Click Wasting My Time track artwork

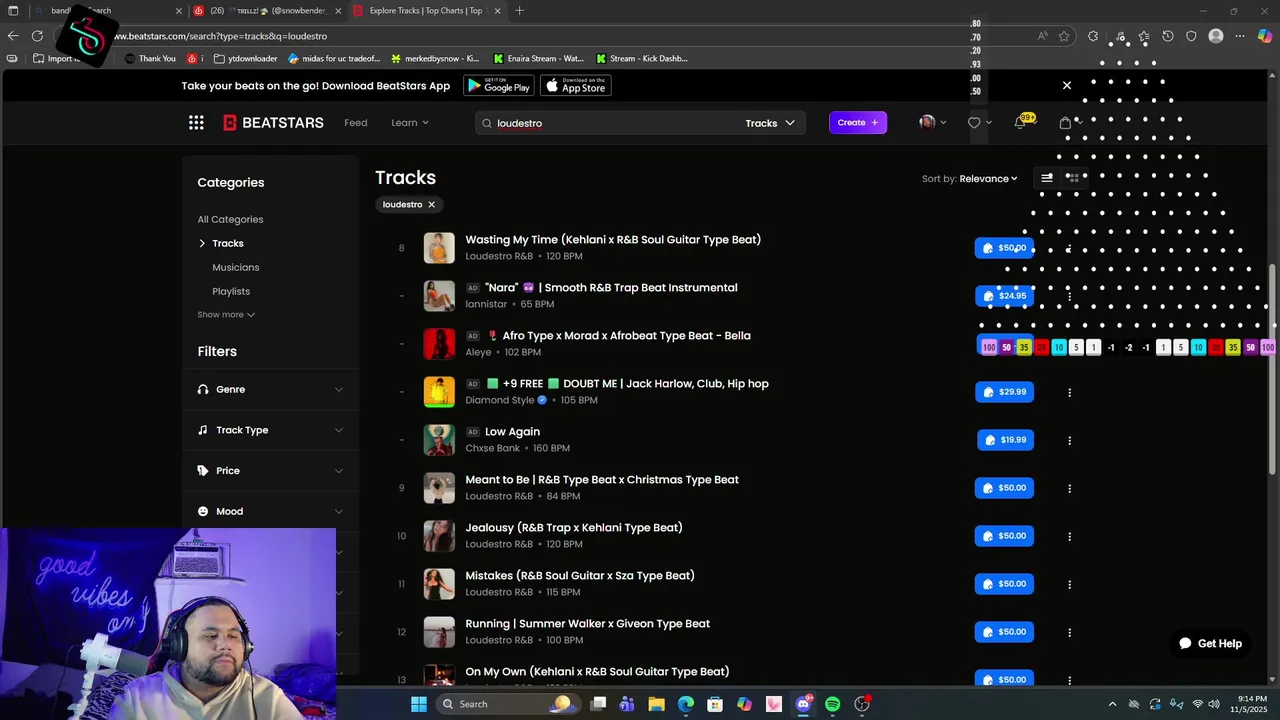[x=439, y=248]
